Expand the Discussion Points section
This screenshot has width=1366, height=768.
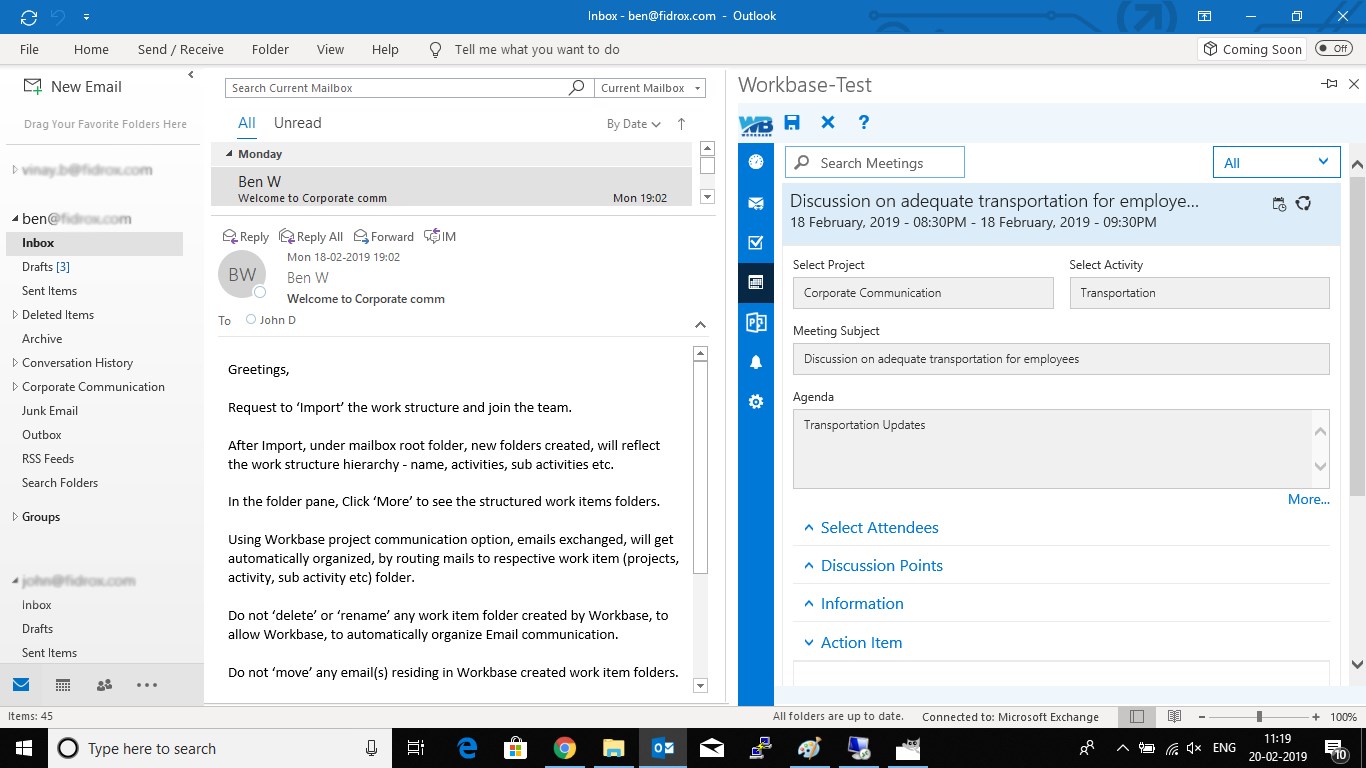pos(873,565)
